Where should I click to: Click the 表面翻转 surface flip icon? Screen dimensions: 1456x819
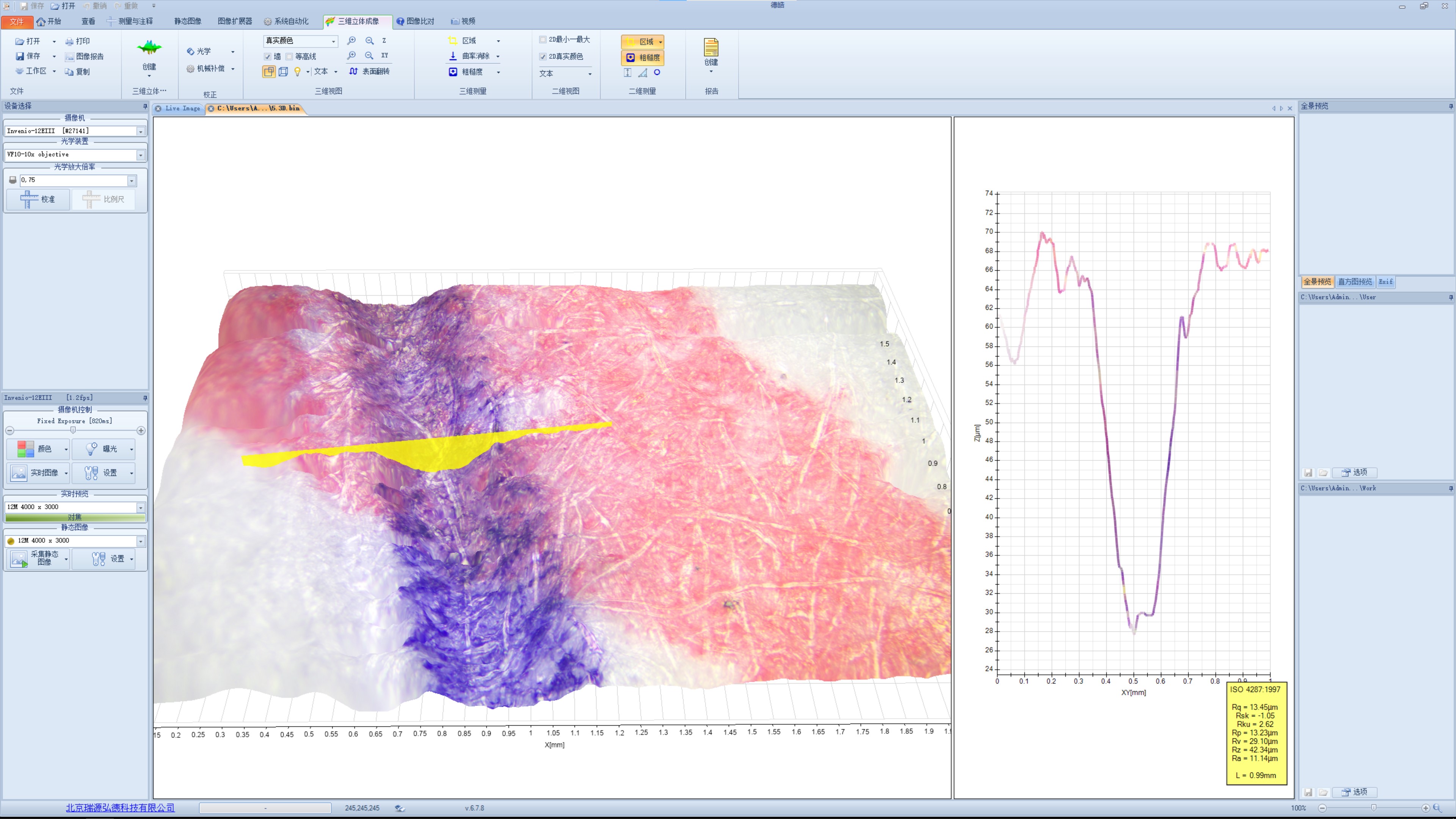coord(353,71)
